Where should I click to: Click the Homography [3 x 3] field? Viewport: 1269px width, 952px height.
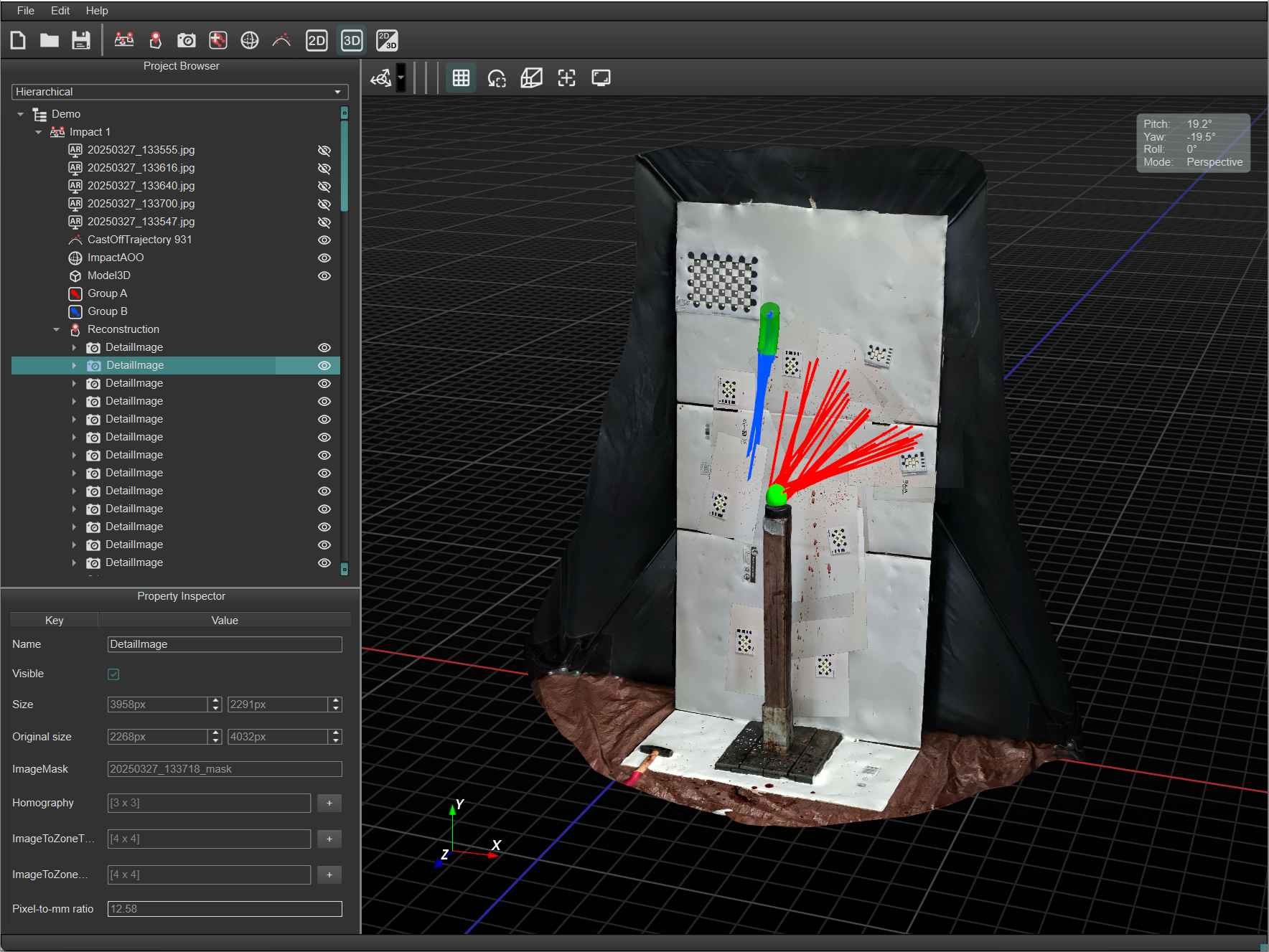(x=209, y=803)
